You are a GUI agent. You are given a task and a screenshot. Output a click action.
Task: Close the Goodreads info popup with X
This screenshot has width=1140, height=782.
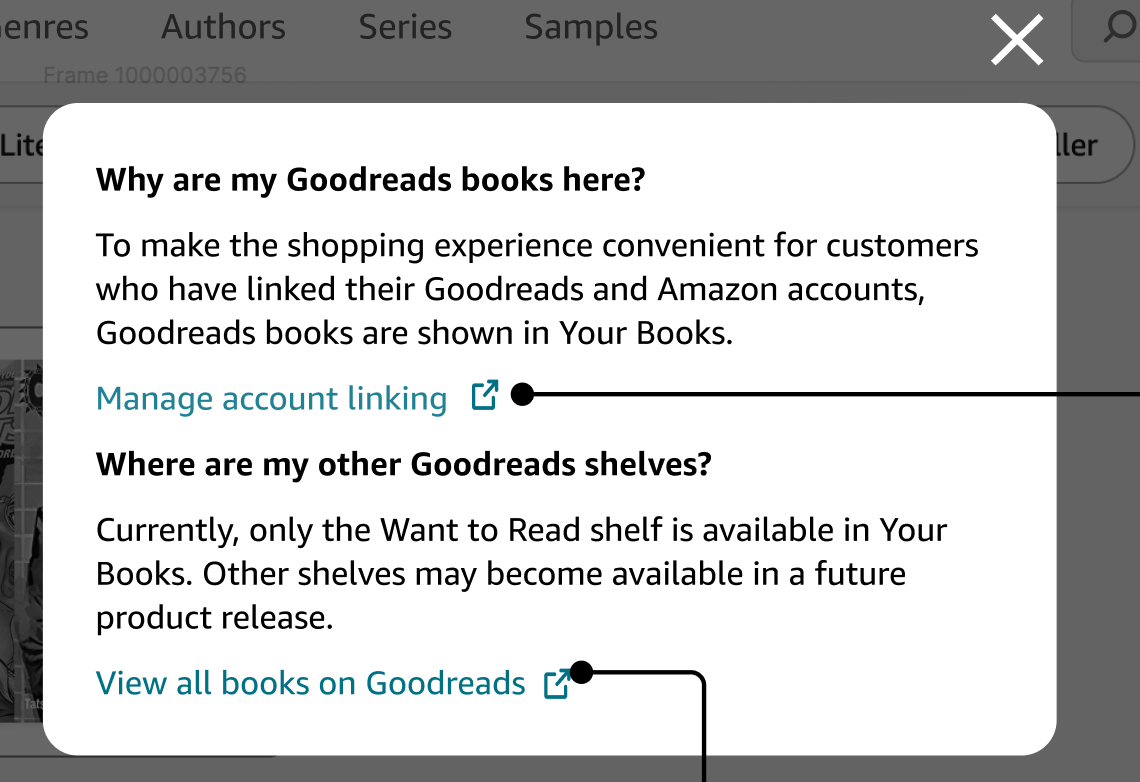tap(1017, 41)
